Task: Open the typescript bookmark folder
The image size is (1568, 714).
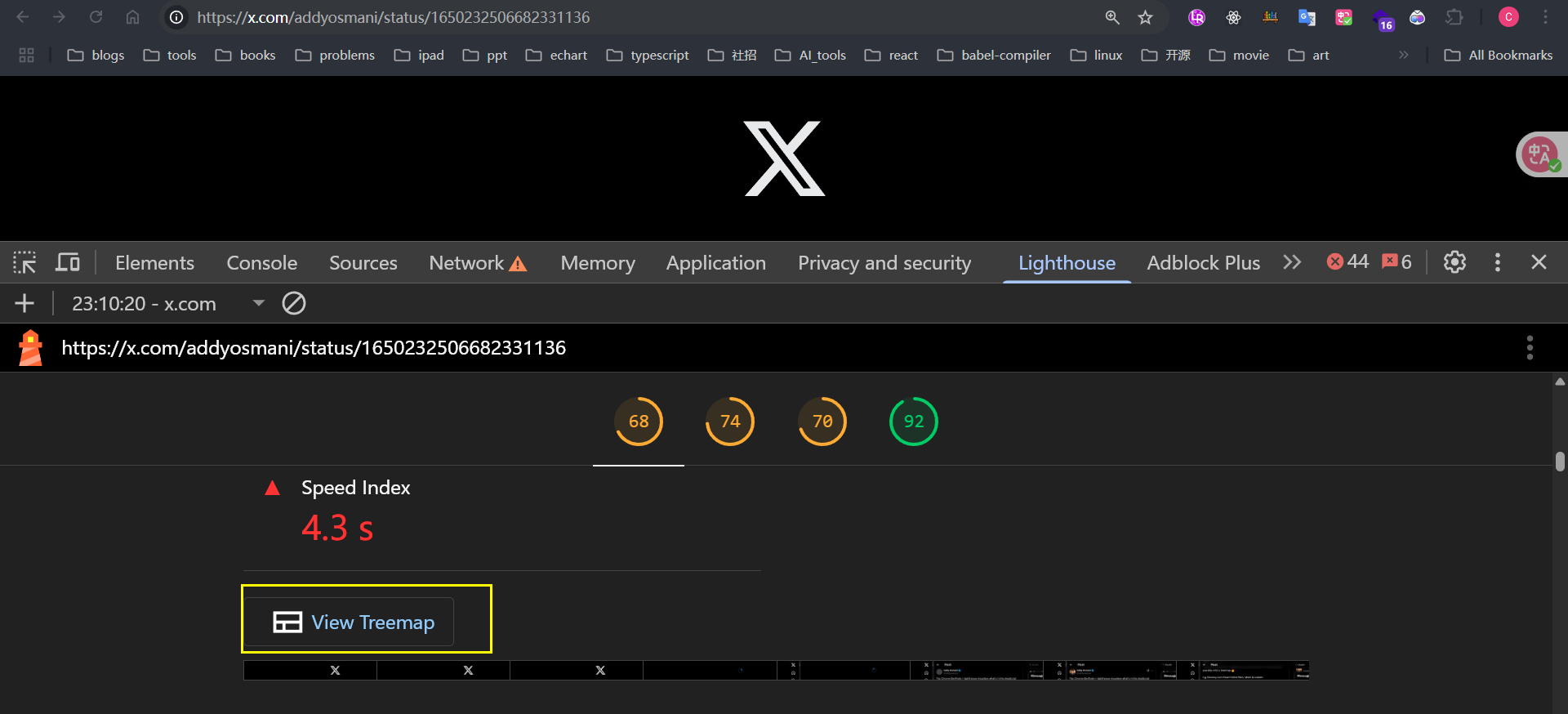Action: (648, 55)
